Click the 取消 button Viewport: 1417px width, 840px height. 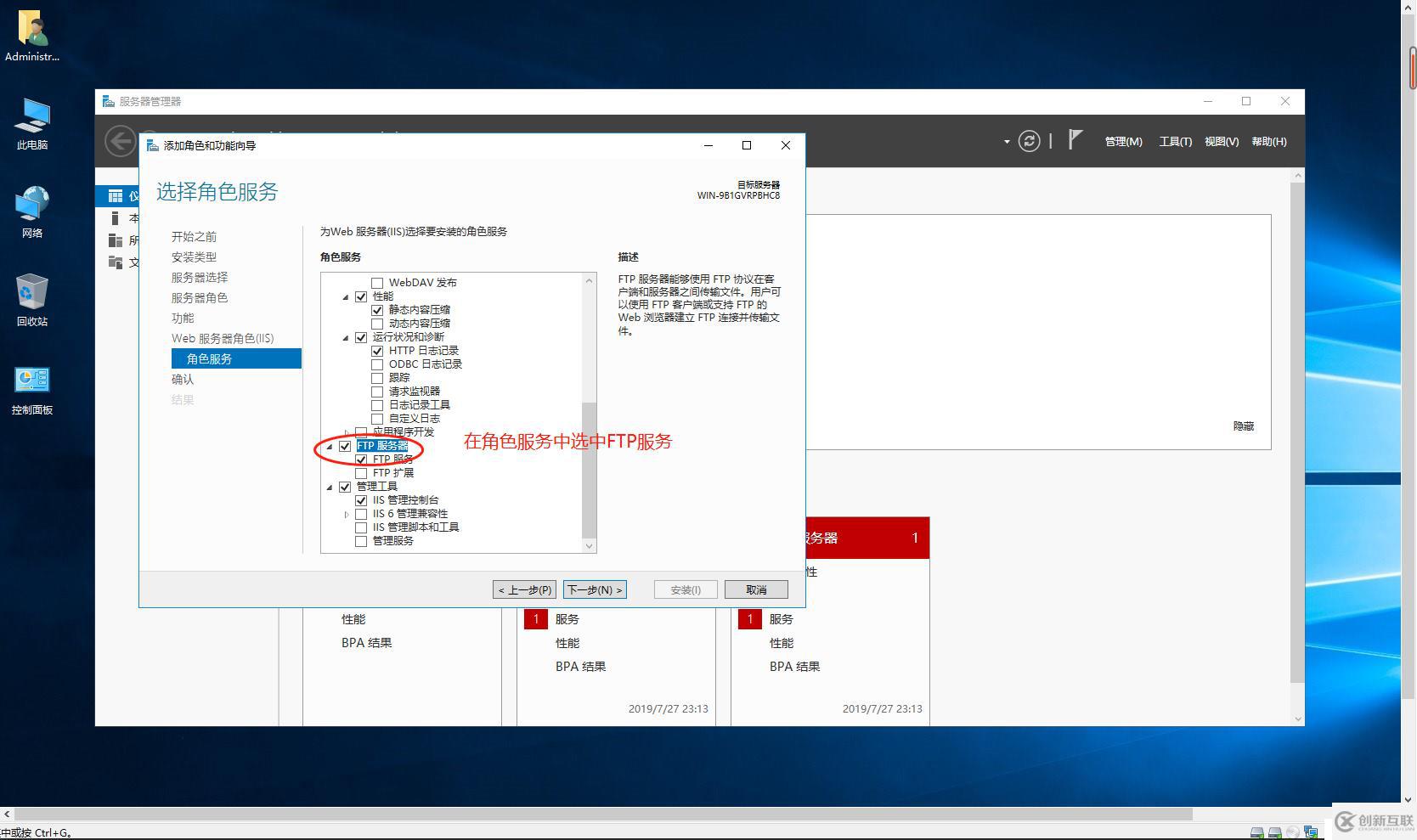point(756,589)
